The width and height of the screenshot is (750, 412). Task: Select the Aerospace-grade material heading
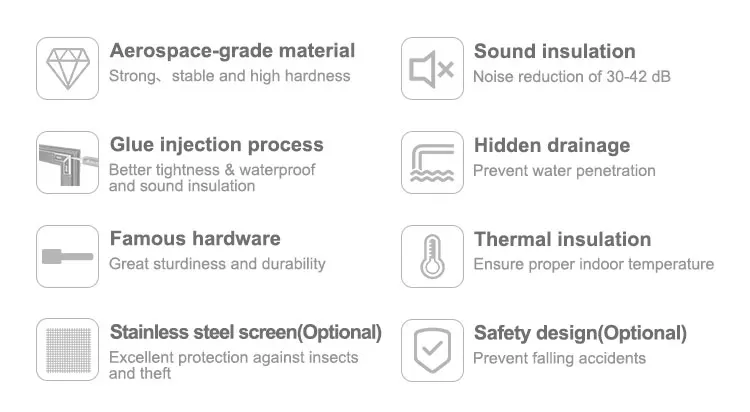pos(232,51)
